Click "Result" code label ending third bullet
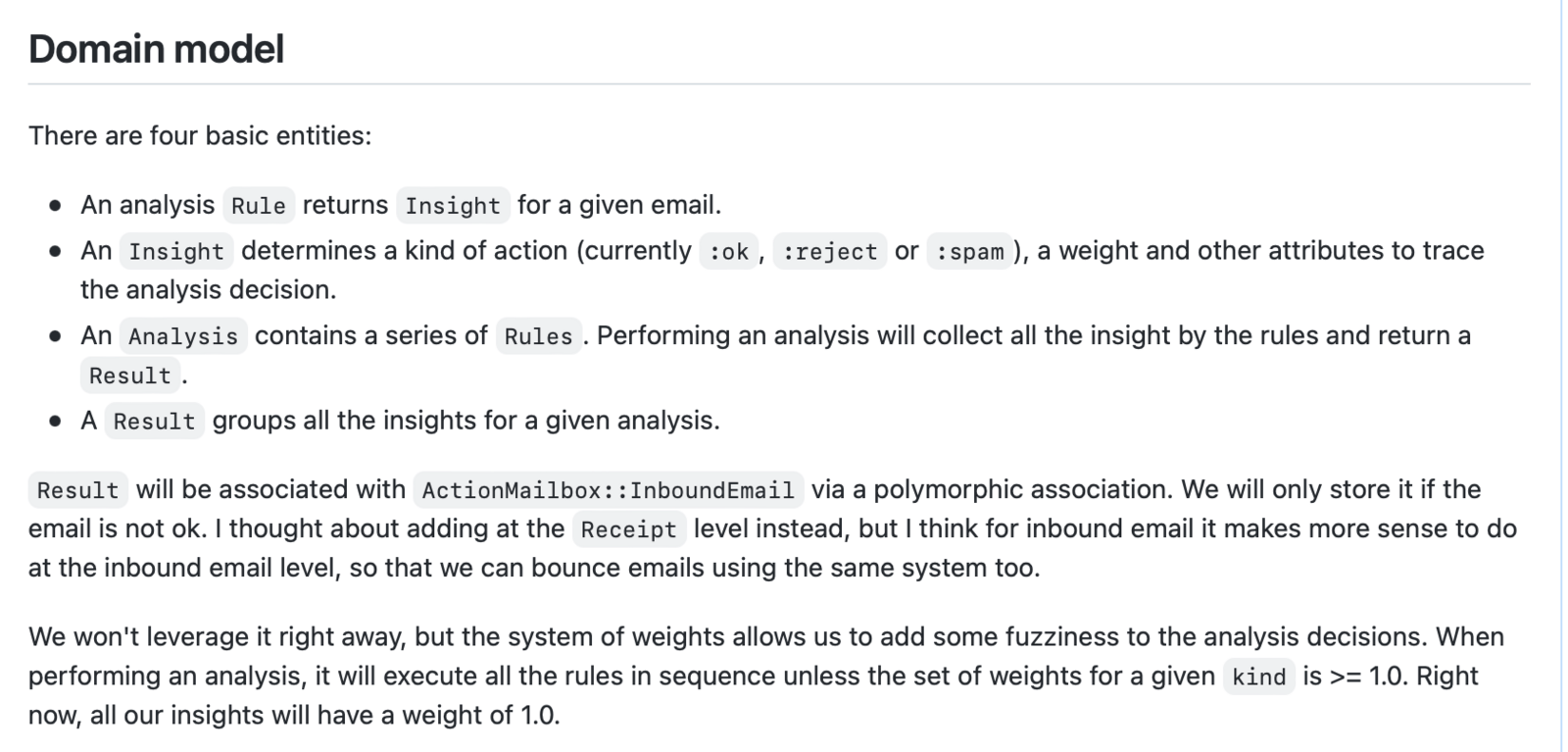The image size is (1568, 752). point(130,376)
